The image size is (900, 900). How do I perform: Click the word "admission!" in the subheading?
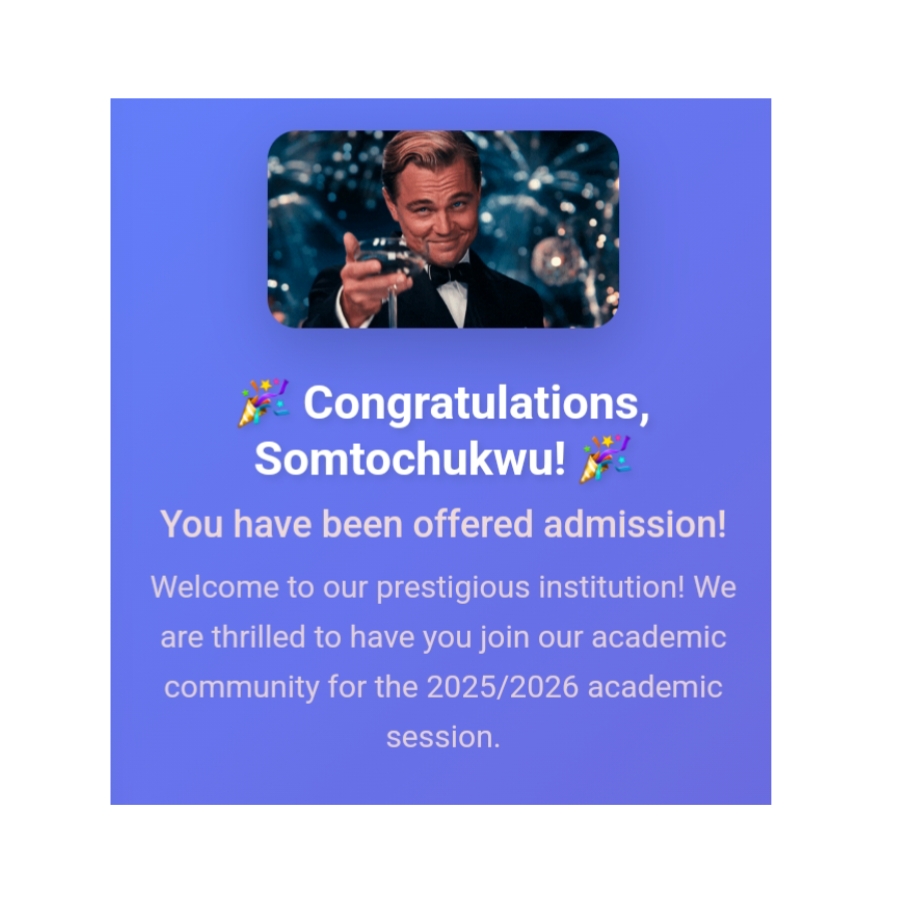click(635, 524)
